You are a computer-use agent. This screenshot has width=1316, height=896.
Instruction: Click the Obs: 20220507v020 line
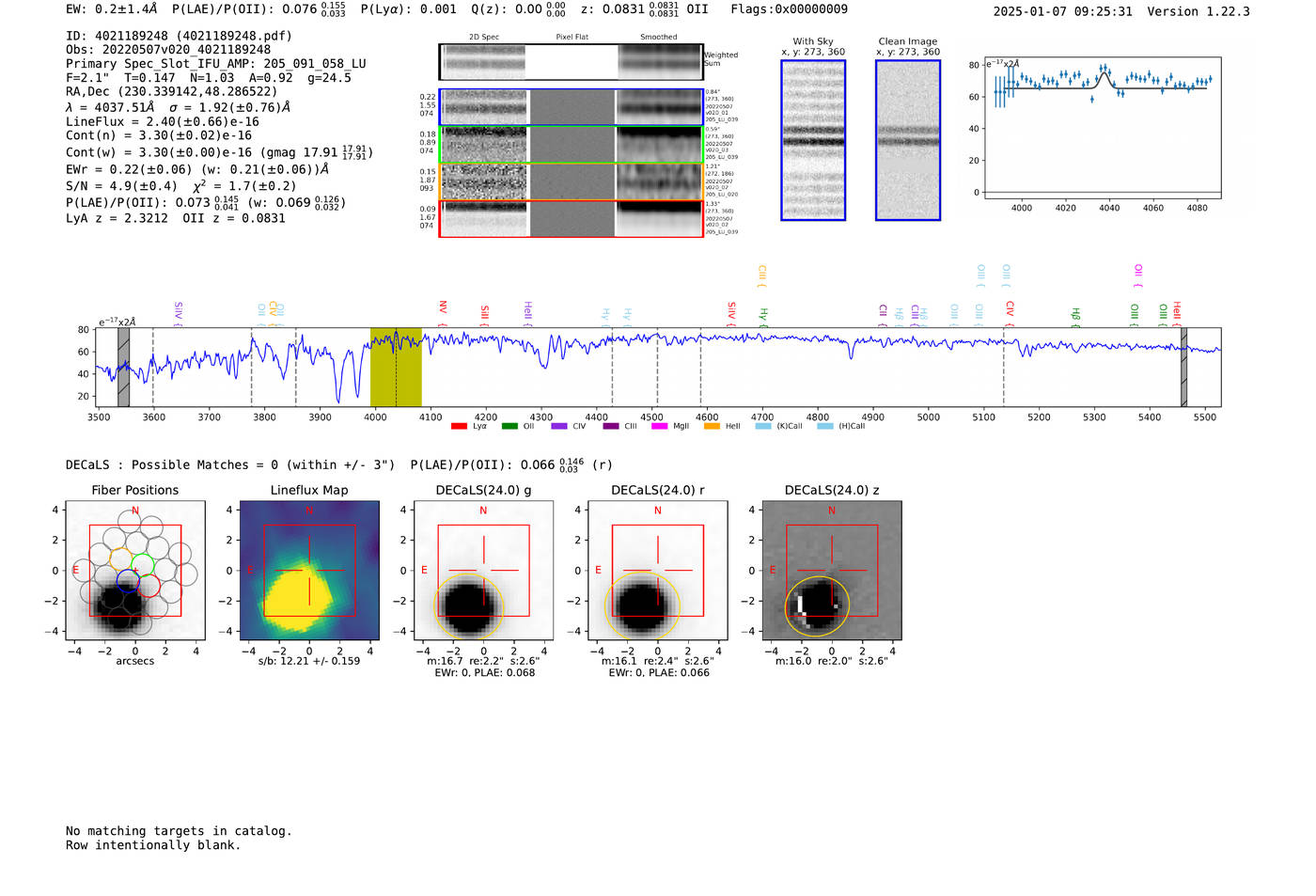168,50
